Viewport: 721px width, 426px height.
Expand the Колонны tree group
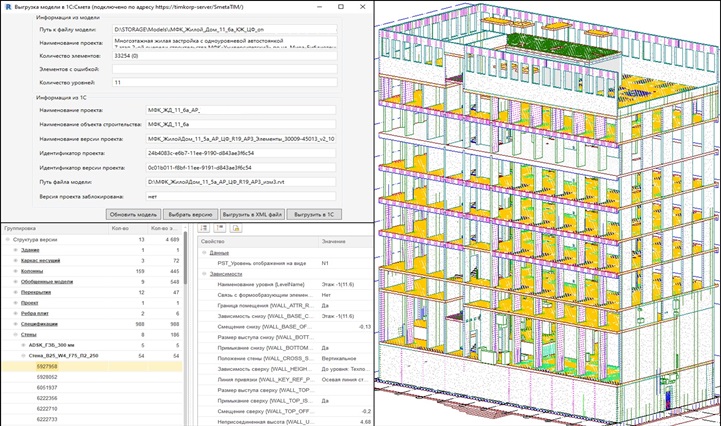pos(16,270)
